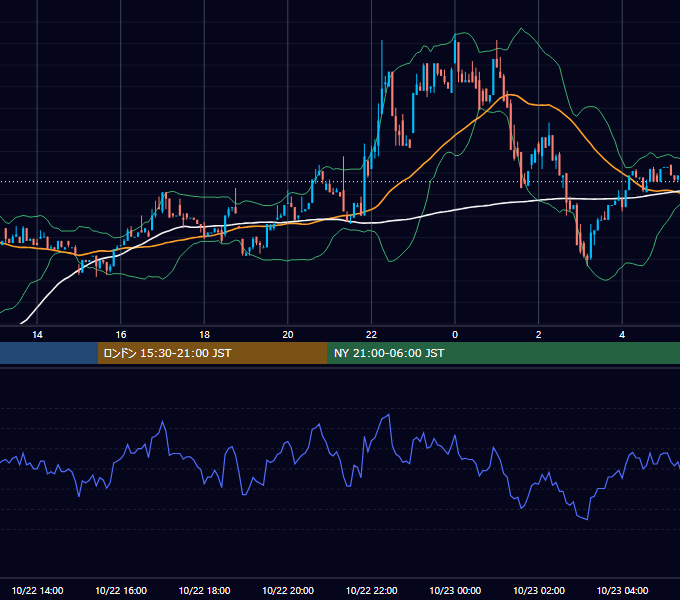Click the 10/23 04:00 date label

622,590
